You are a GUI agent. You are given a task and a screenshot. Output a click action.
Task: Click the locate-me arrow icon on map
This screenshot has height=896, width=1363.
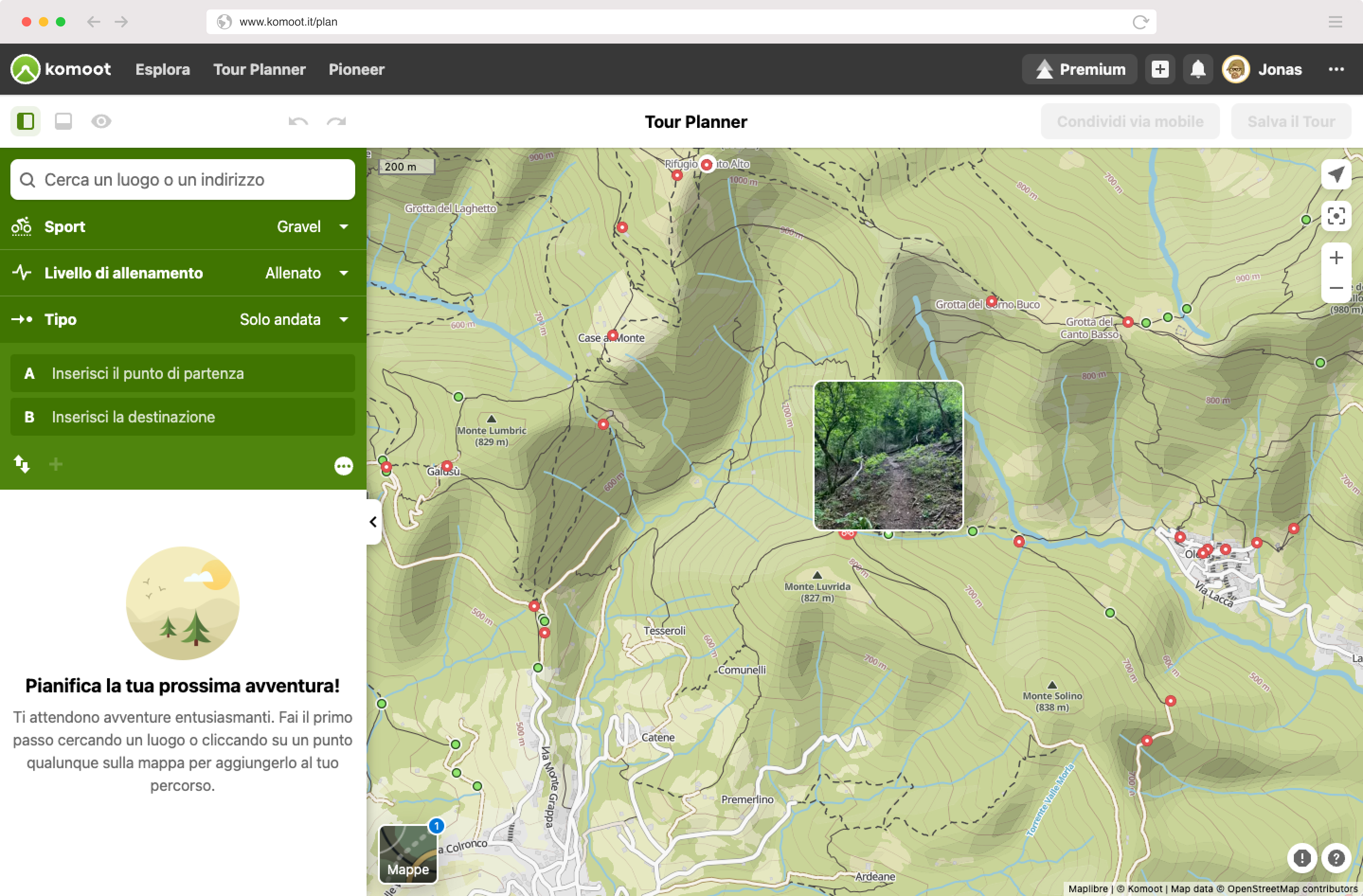pyautogui.click(x=1336, y=174)
